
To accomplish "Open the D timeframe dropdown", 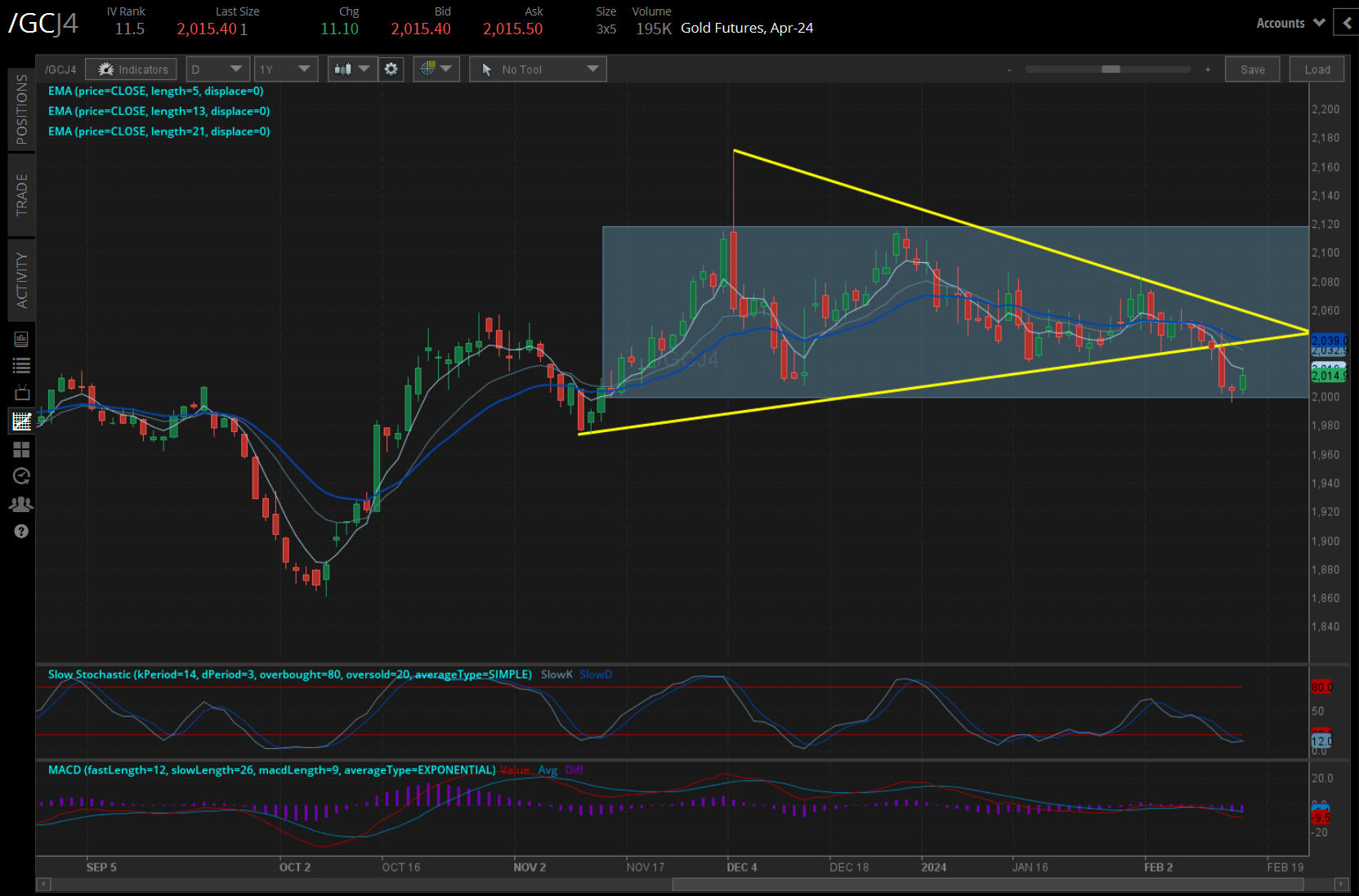I will (x=217, y=69).
